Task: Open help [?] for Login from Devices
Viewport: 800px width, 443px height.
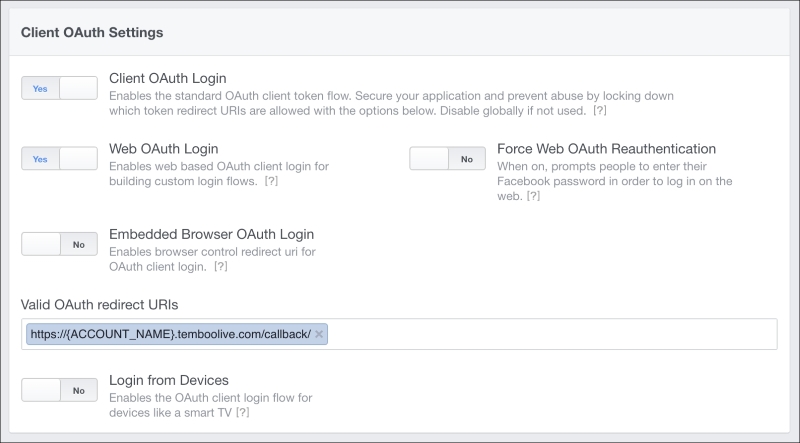Action: point(242,412)
